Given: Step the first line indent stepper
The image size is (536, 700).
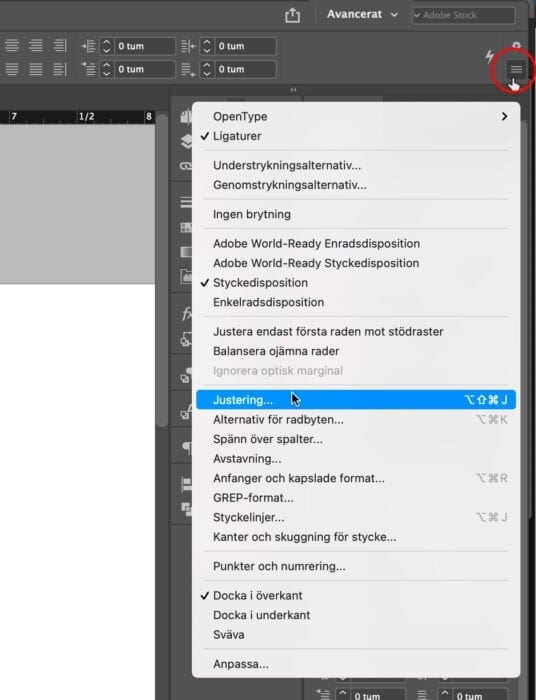Looking at the screenshot, I should (x=106, y=69).
